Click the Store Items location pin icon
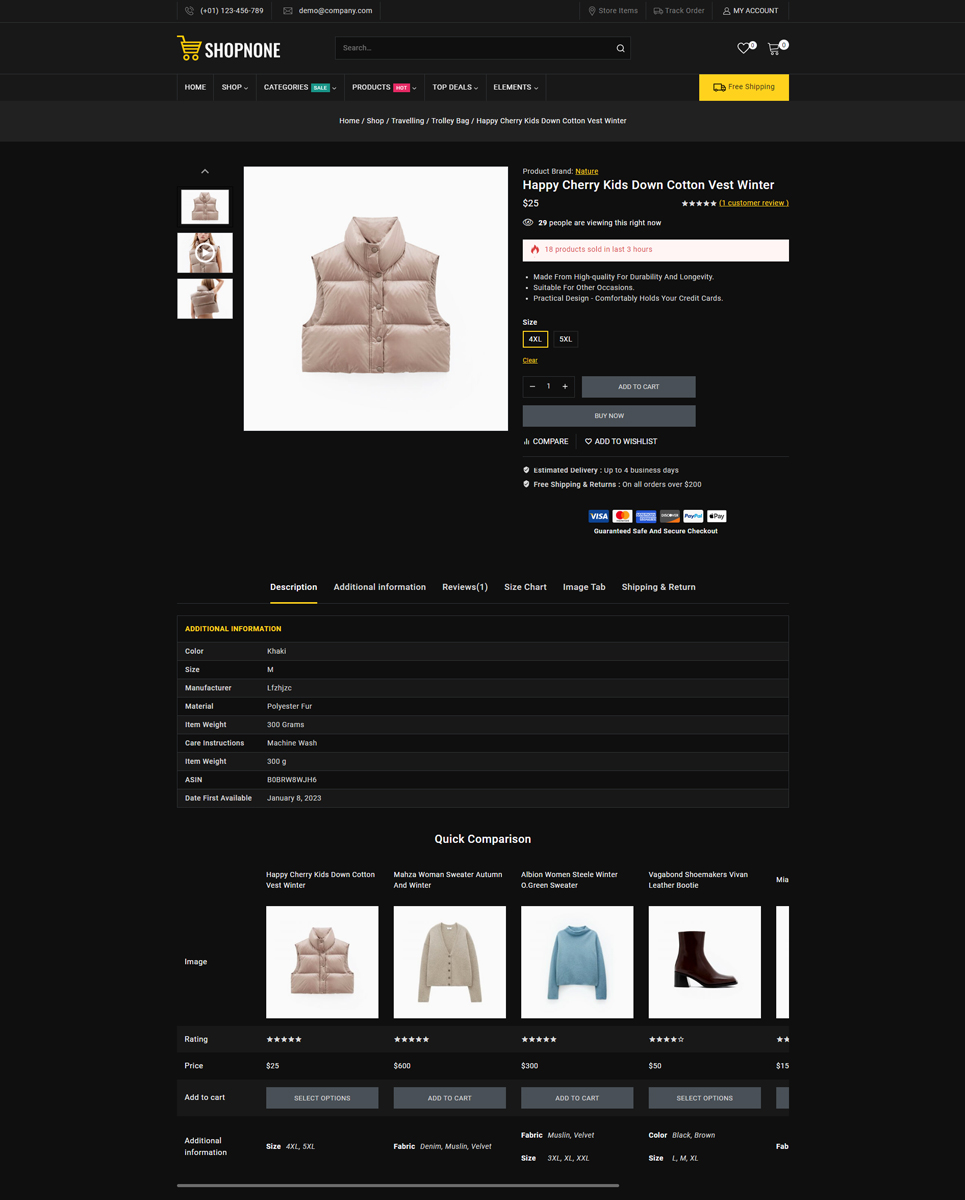The image size is (965, 1200). coord(592,11)
